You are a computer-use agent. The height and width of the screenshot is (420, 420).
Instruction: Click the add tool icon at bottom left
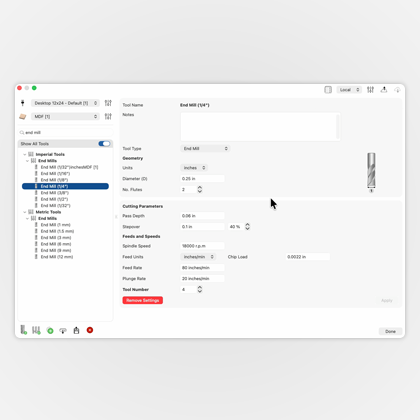(x=23, y=330)
